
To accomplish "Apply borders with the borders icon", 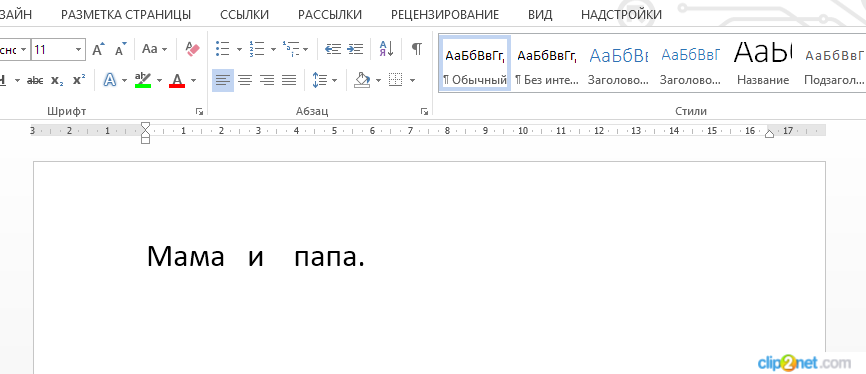I will click(395, 81).
